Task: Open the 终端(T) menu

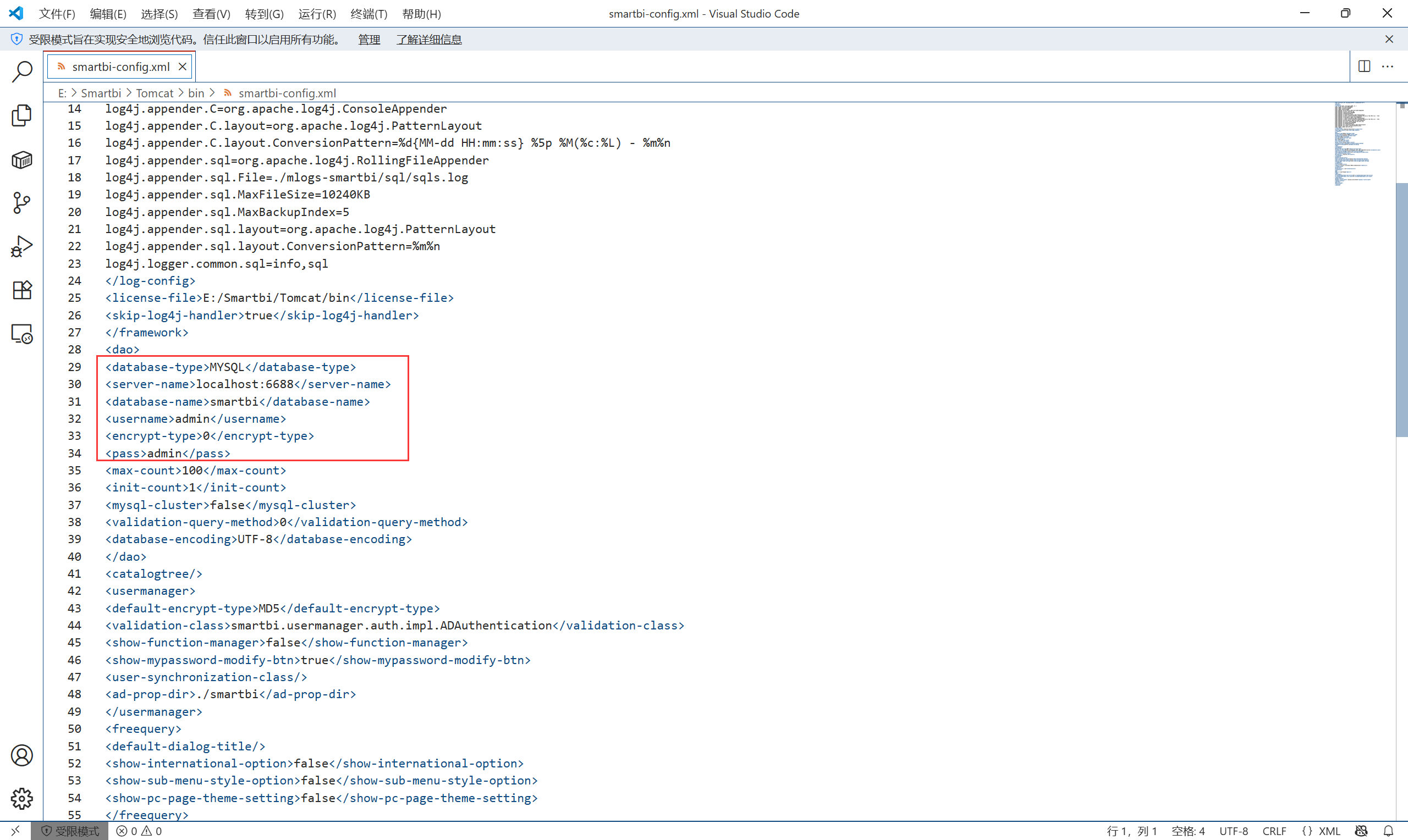Action: [x=369, y=14]
